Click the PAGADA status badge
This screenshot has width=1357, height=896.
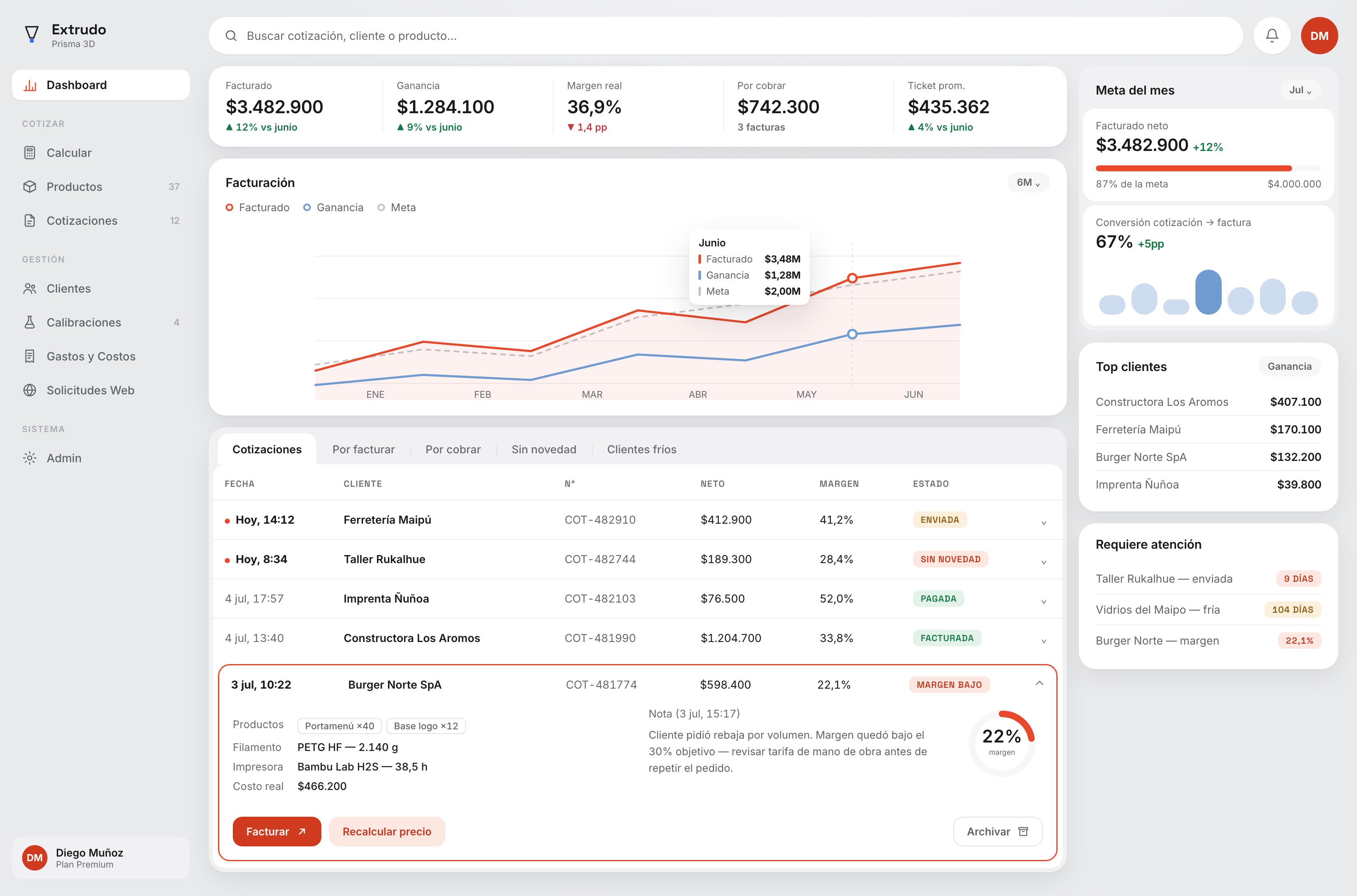(938, 598)
